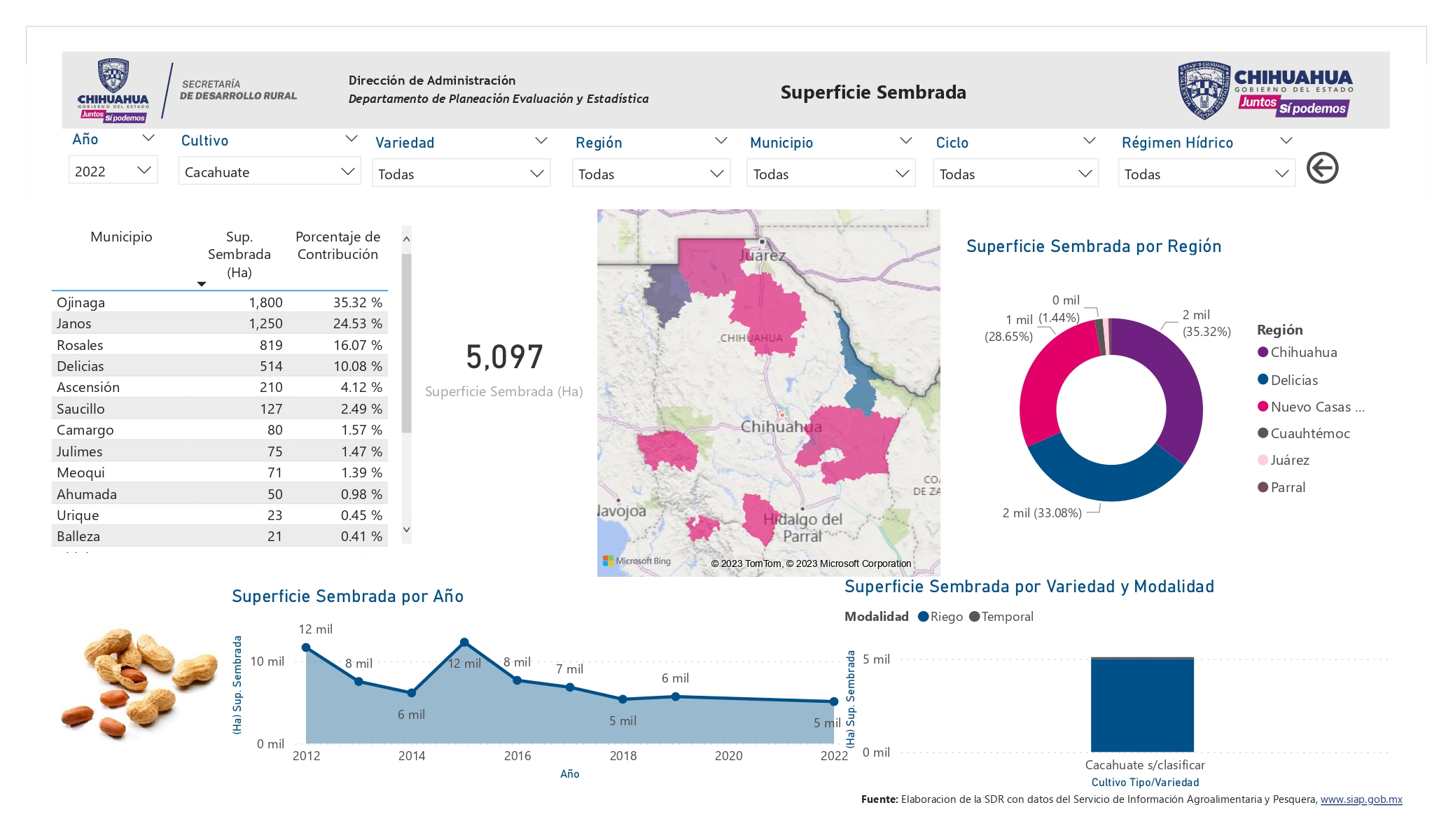
Task: Sort by Porcentaje de Contribución header
Action: 338,246
